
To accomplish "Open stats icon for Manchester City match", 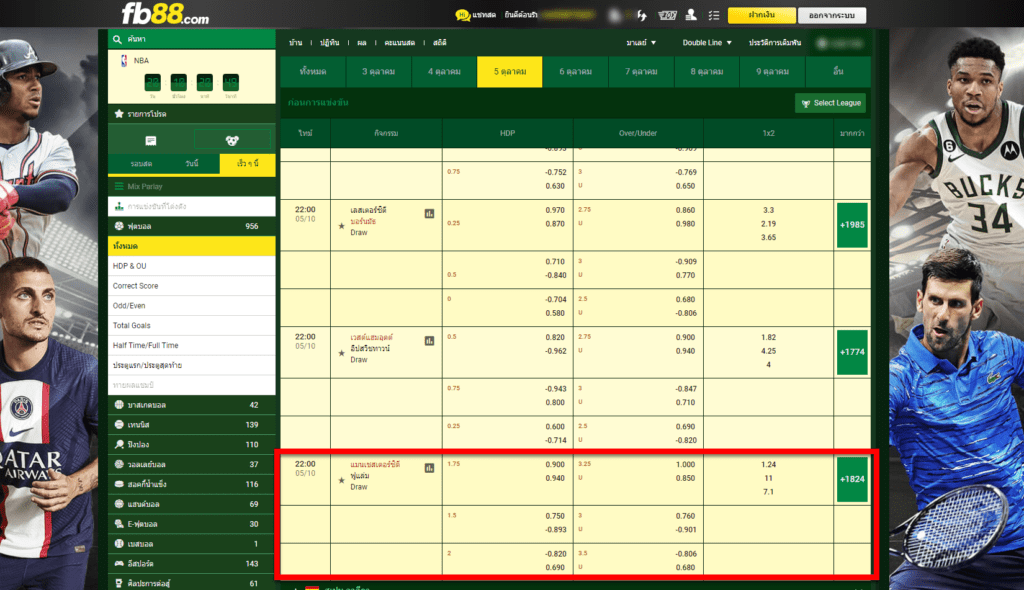I will pyautogui.click(x=429, y=468).
